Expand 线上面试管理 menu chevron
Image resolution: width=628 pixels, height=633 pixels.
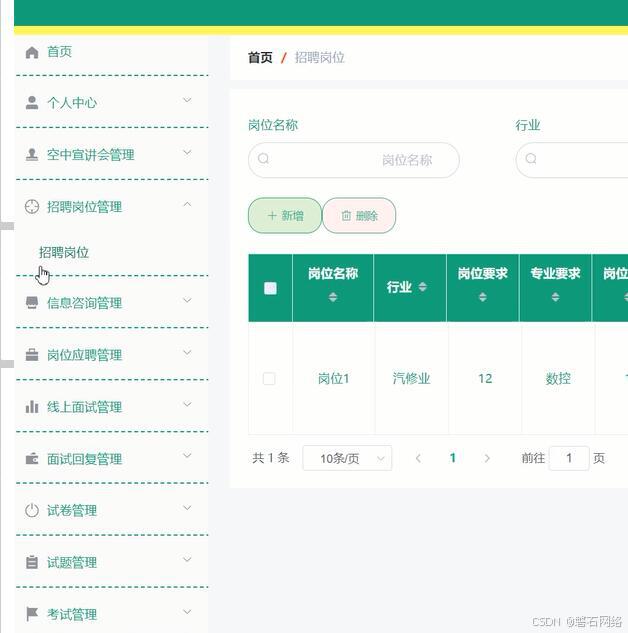coord(187,404)
